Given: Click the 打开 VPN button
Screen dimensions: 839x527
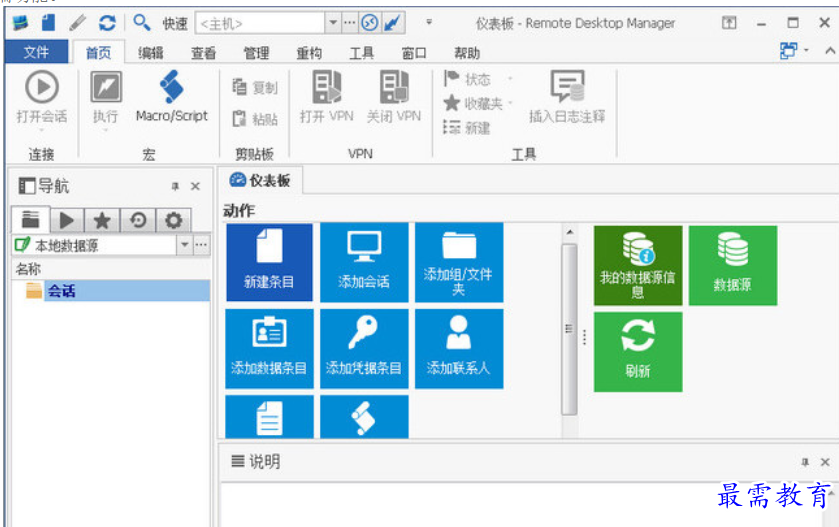Looking at the screenshot, I should click(x=327, y=97).
